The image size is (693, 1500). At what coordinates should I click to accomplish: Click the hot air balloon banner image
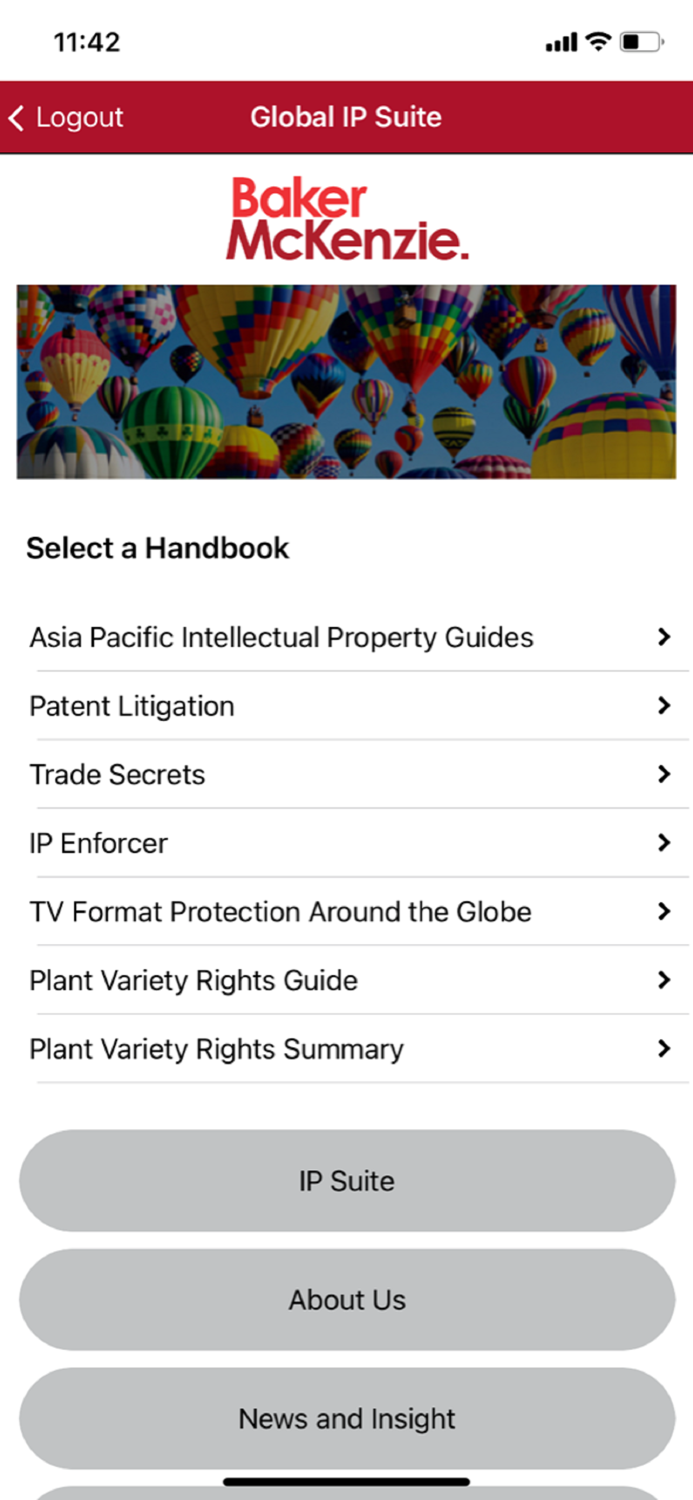[x=346, y=380]
